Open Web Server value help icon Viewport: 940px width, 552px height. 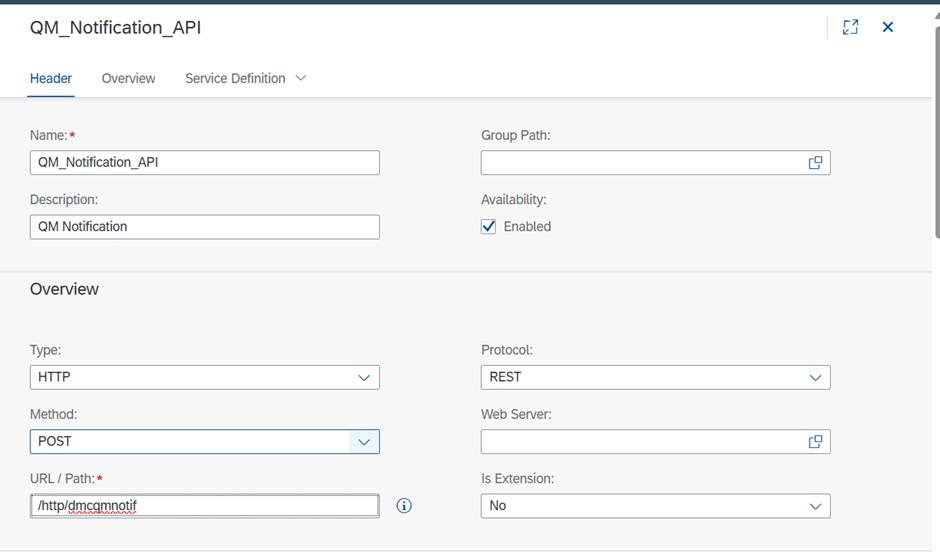coord(815,442)
